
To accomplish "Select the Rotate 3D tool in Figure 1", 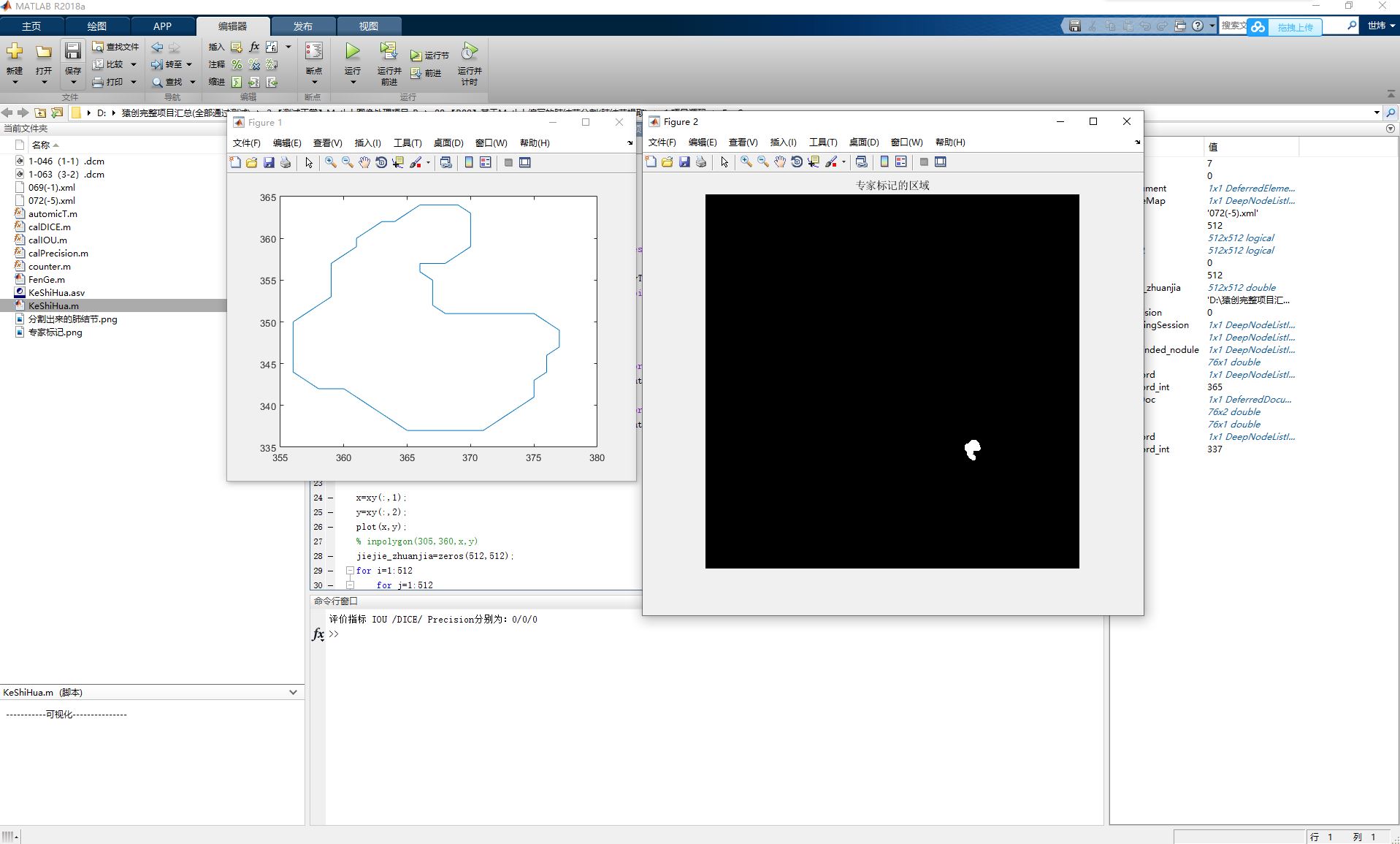I will click(x=381, y=162).
